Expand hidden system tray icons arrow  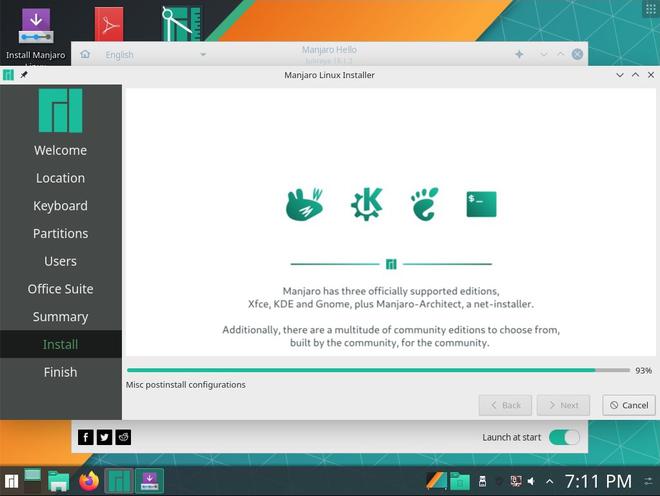coord(550,481)
